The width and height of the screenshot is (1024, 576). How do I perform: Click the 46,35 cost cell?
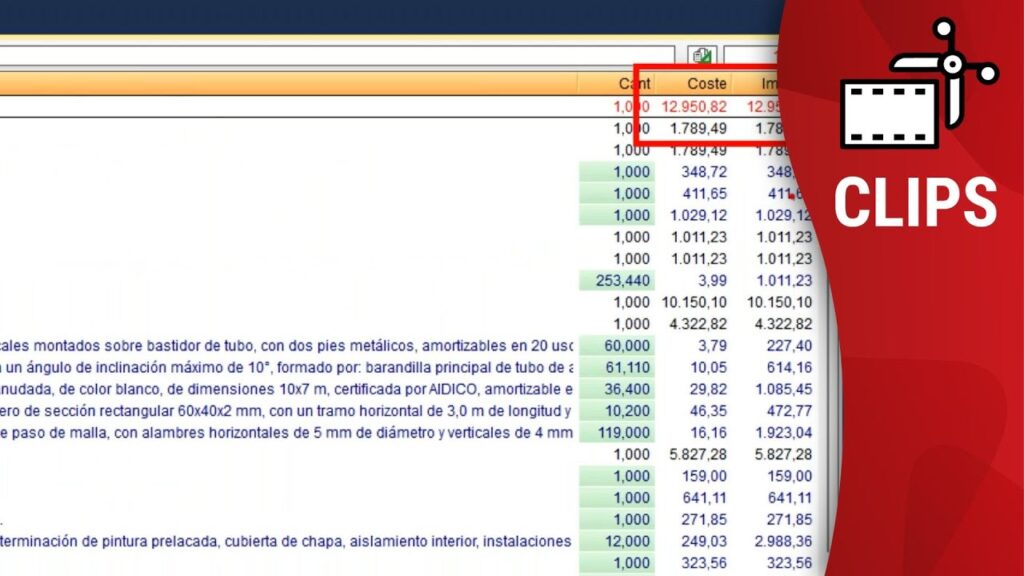(709, 411)
